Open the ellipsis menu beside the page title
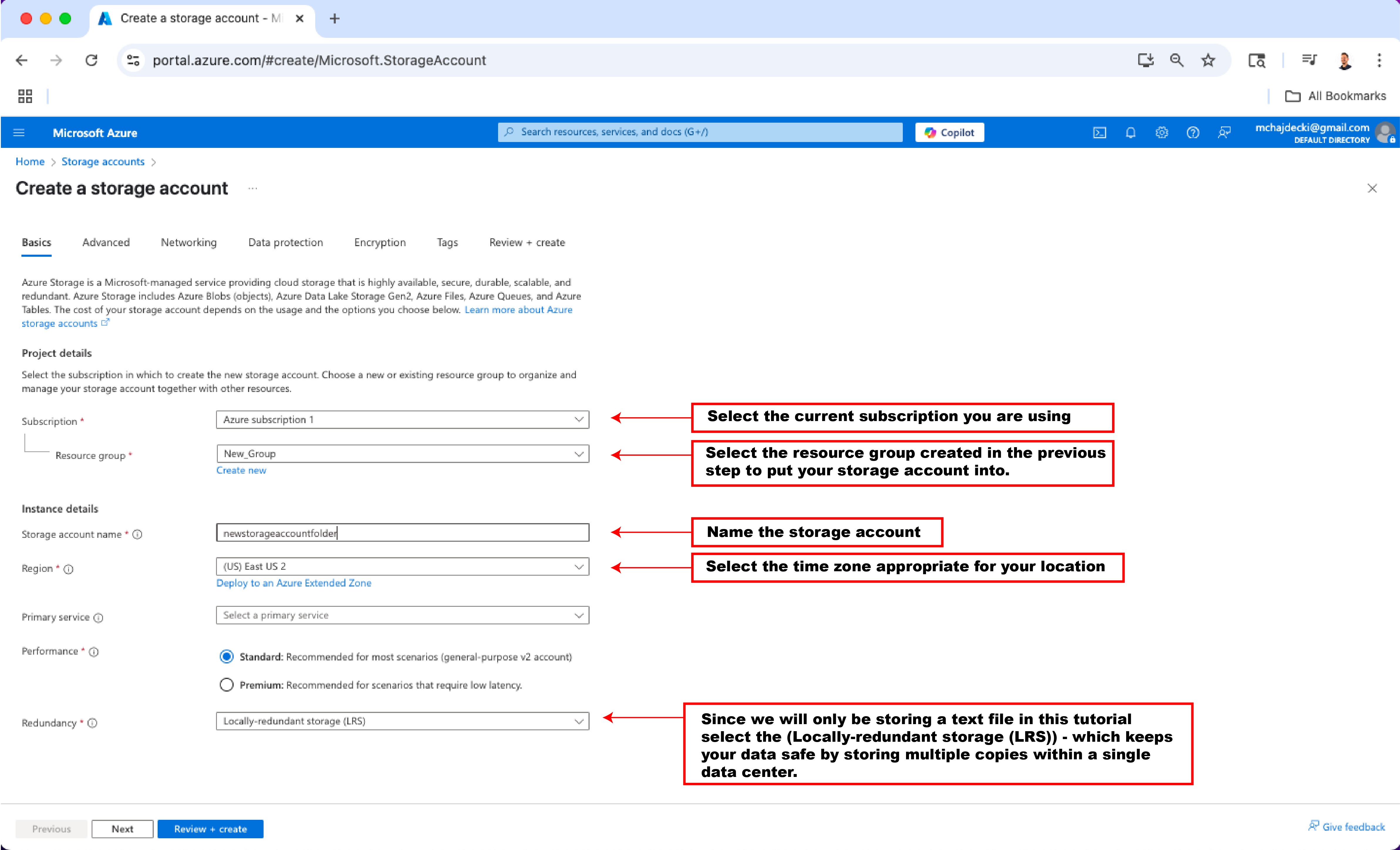1400x850 pixels. [253, 189]
